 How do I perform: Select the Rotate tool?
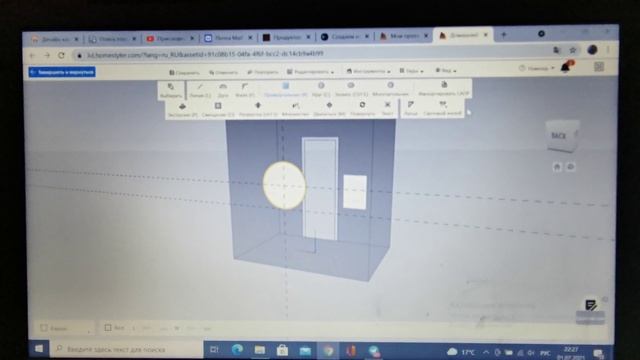(x=362, y=109)
